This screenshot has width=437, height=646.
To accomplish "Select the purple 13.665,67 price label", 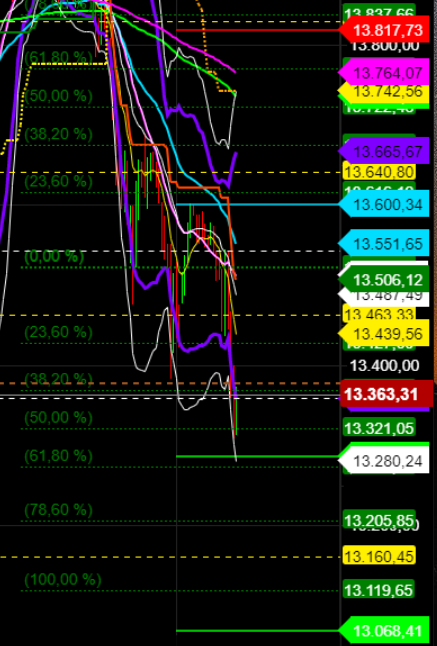I will point(385,151).
